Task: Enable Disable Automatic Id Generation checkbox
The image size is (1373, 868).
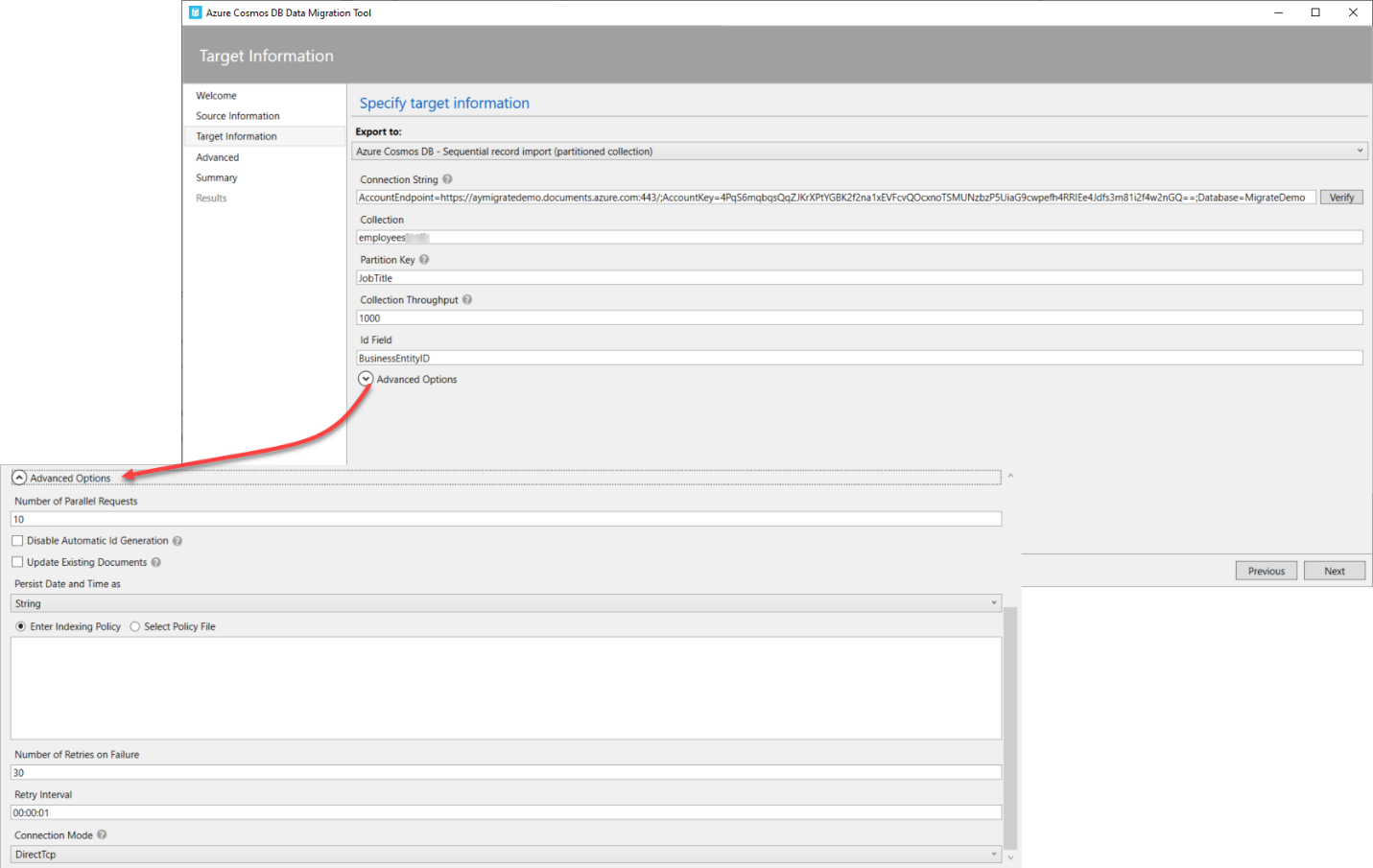Action: click(17, 541)
